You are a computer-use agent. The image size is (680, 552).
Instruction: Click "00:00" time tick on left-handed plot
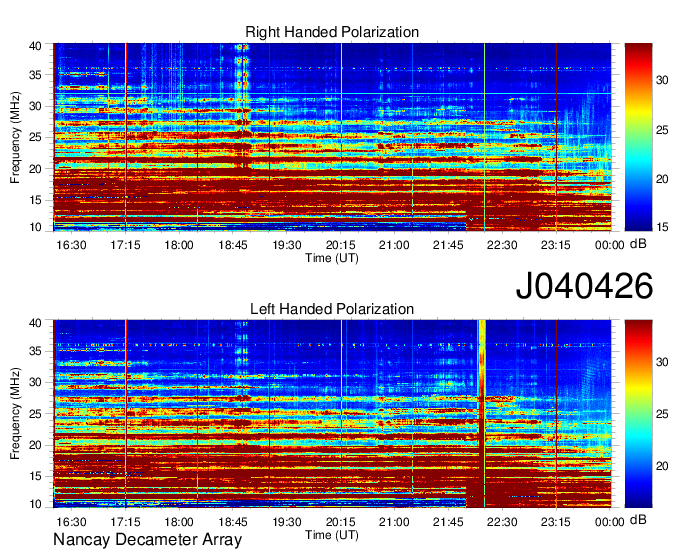coord(610,522)
